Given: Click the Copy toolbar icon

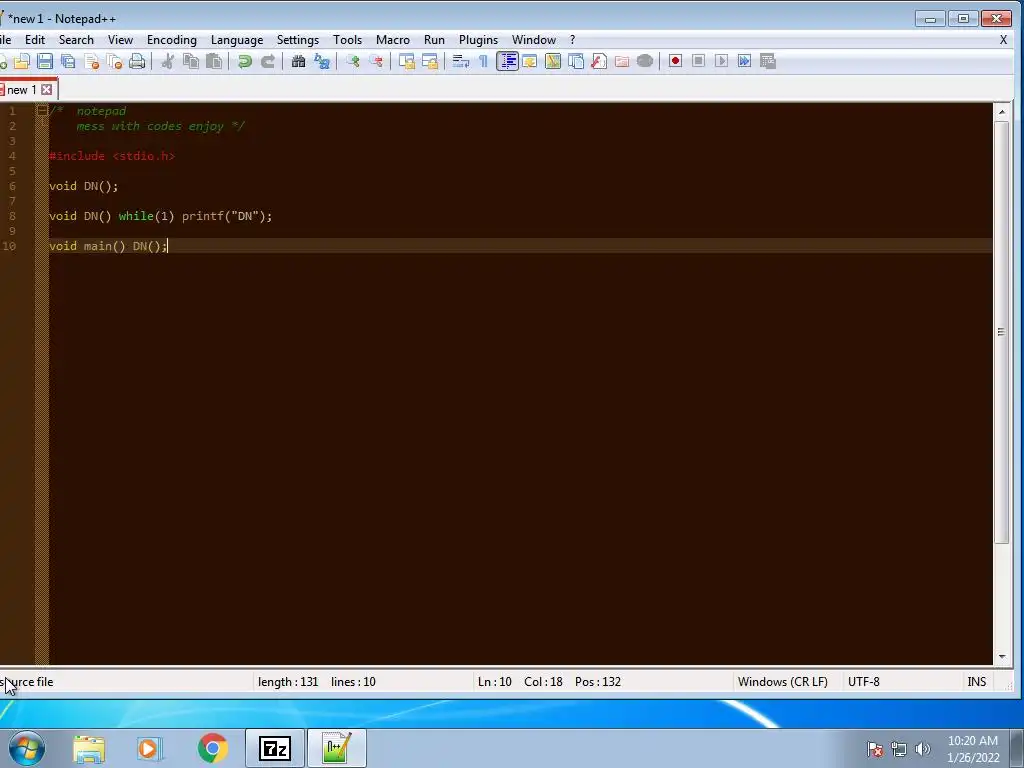Looking at the screenshot, I should coord(191,61).
